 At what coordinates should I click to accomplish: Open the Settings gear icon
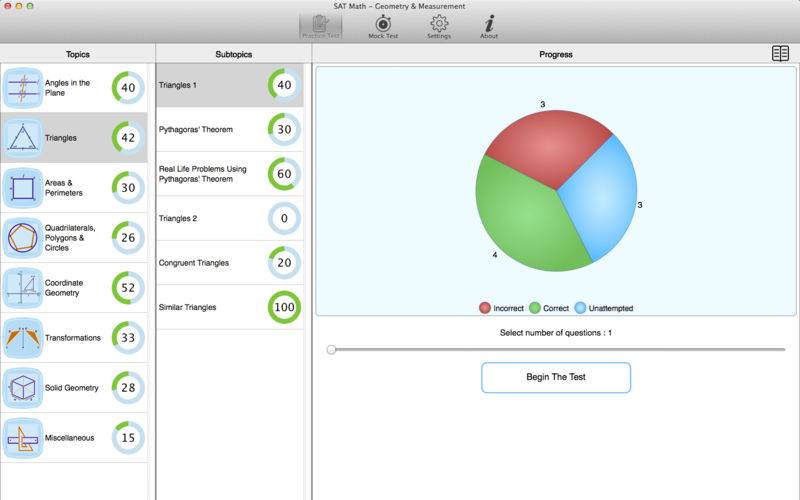(x=439, y=27)
